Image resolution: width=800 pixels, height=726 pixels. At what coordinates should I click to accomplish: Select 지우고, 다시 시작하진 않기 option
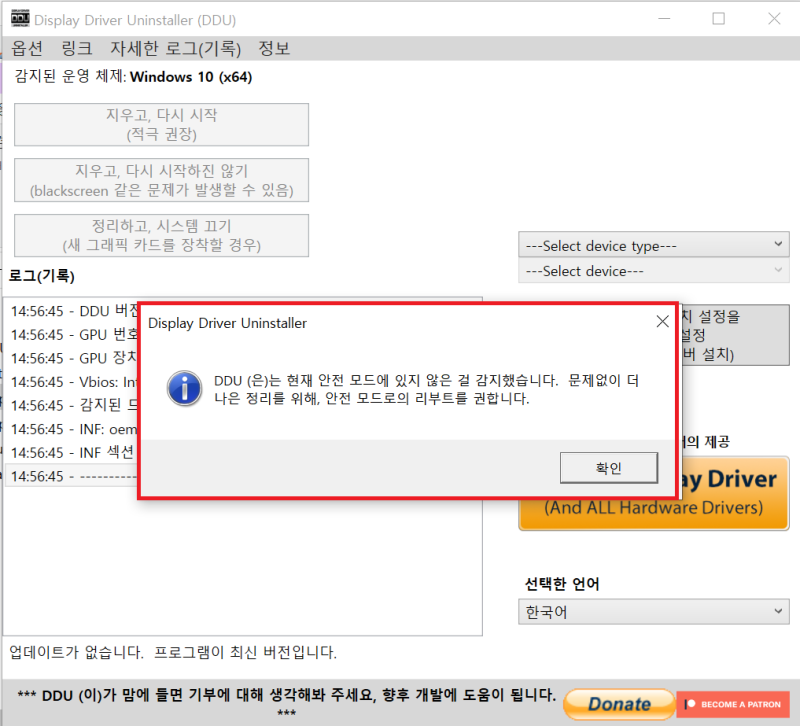160,180
